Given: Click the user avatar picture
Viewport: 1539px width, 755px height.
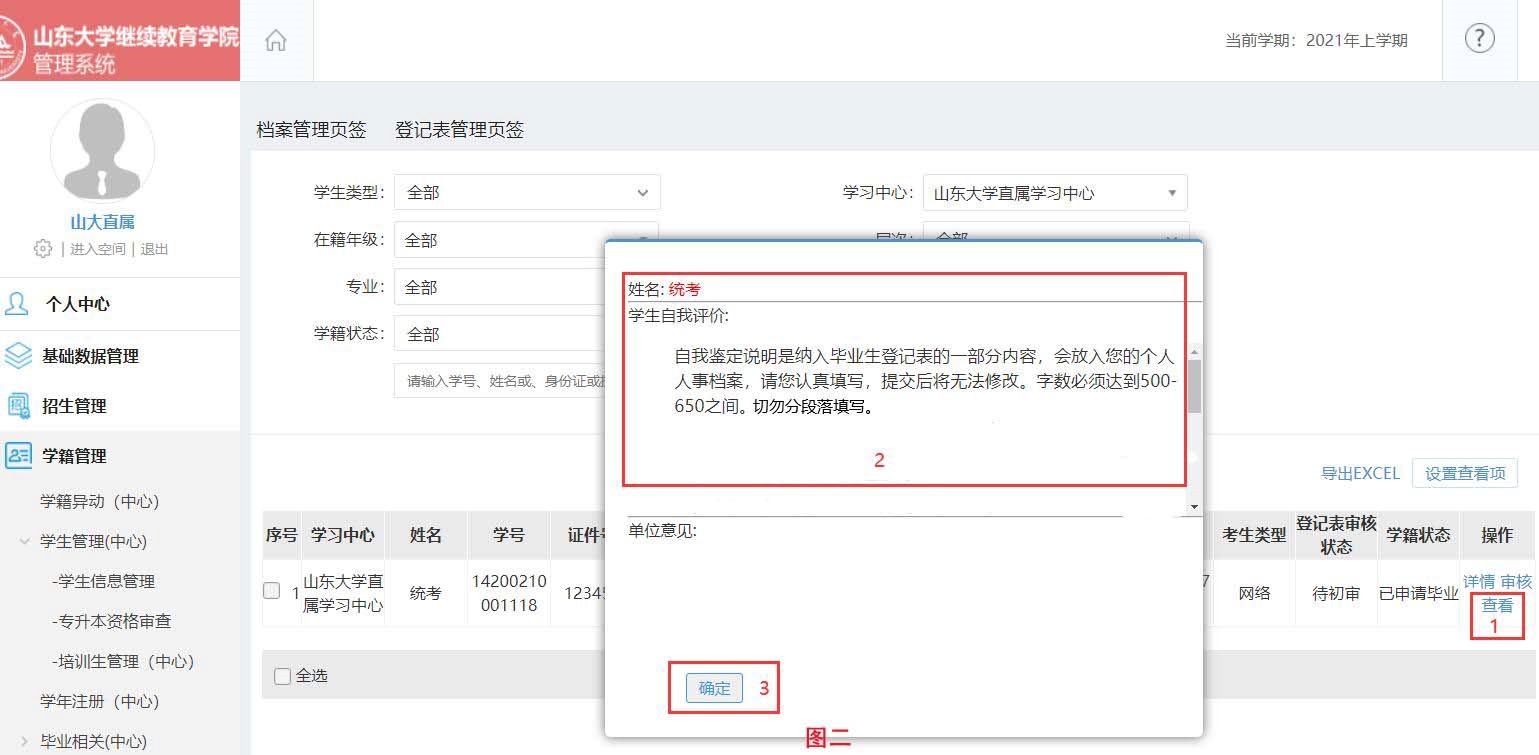Looking at the screenshot, I should [x=102, y=151].
